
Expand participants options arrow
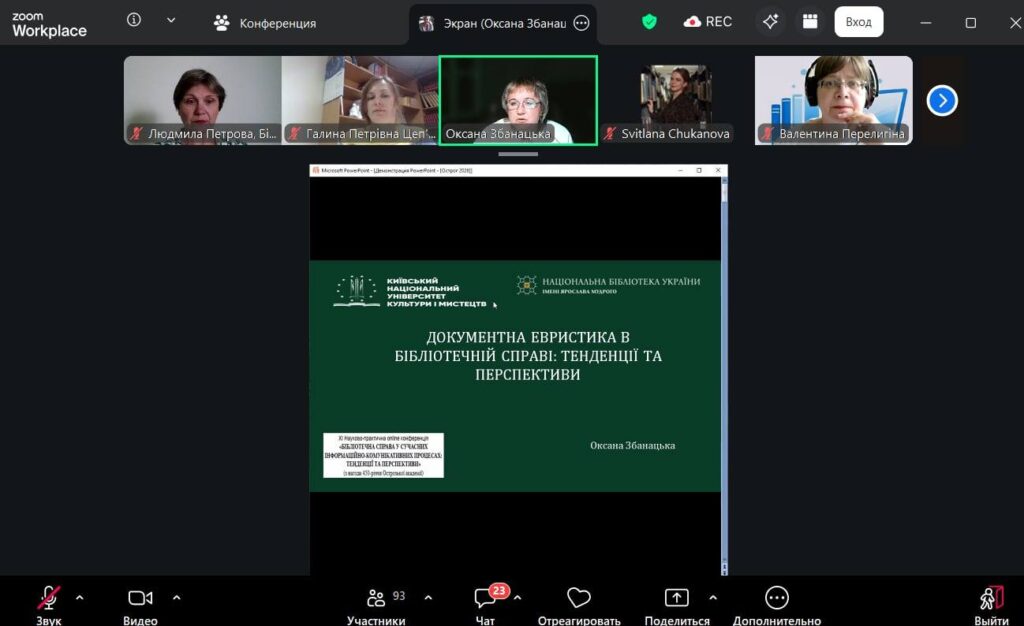tap(428, 597)
